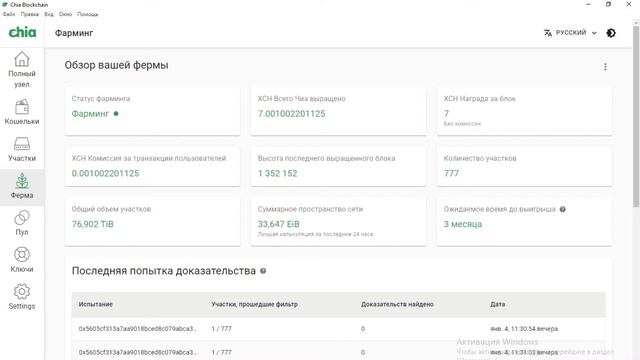This screenshot has width=640, height=360.
Task: Open the Пул pool section
Action: (x=22, y=223)
